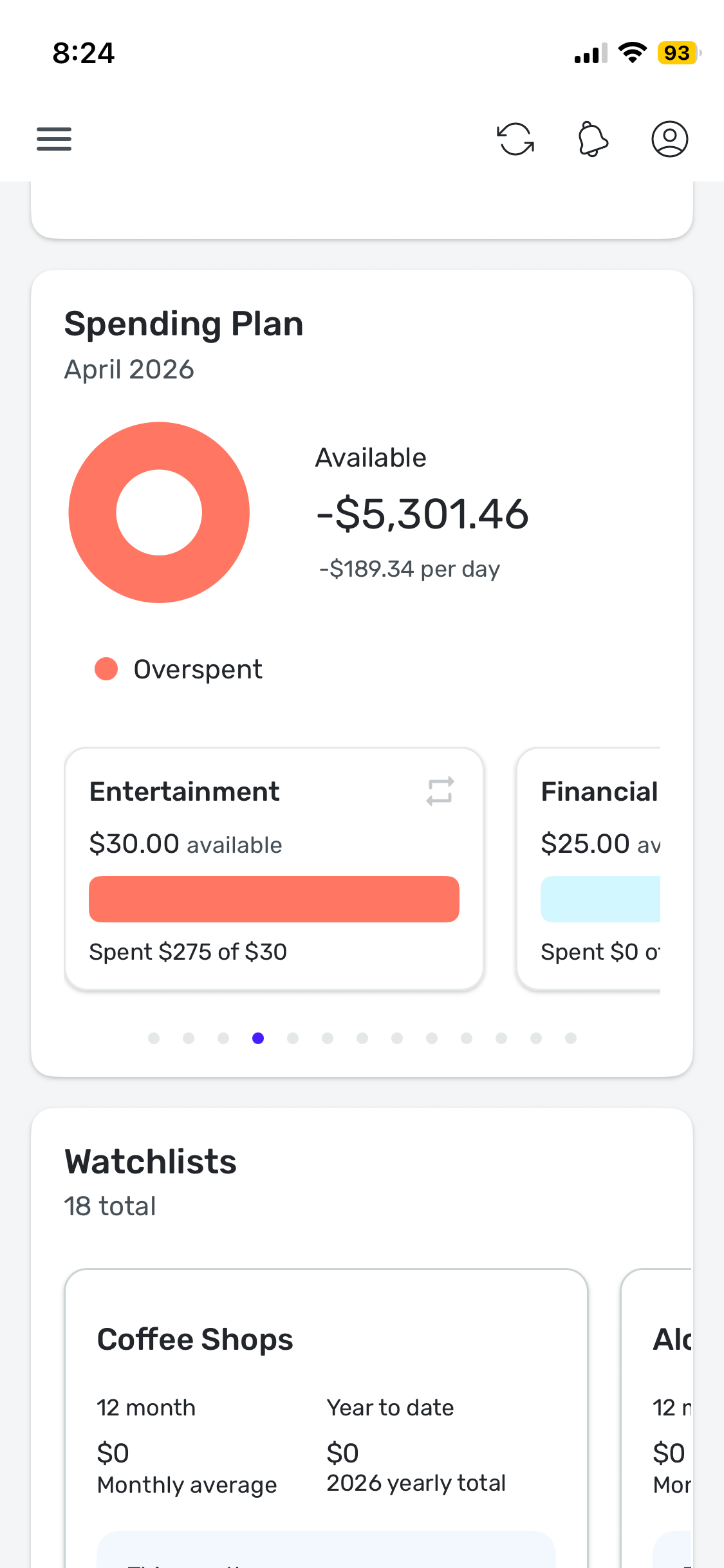Click the Entertainment spent progress bar

274,899
